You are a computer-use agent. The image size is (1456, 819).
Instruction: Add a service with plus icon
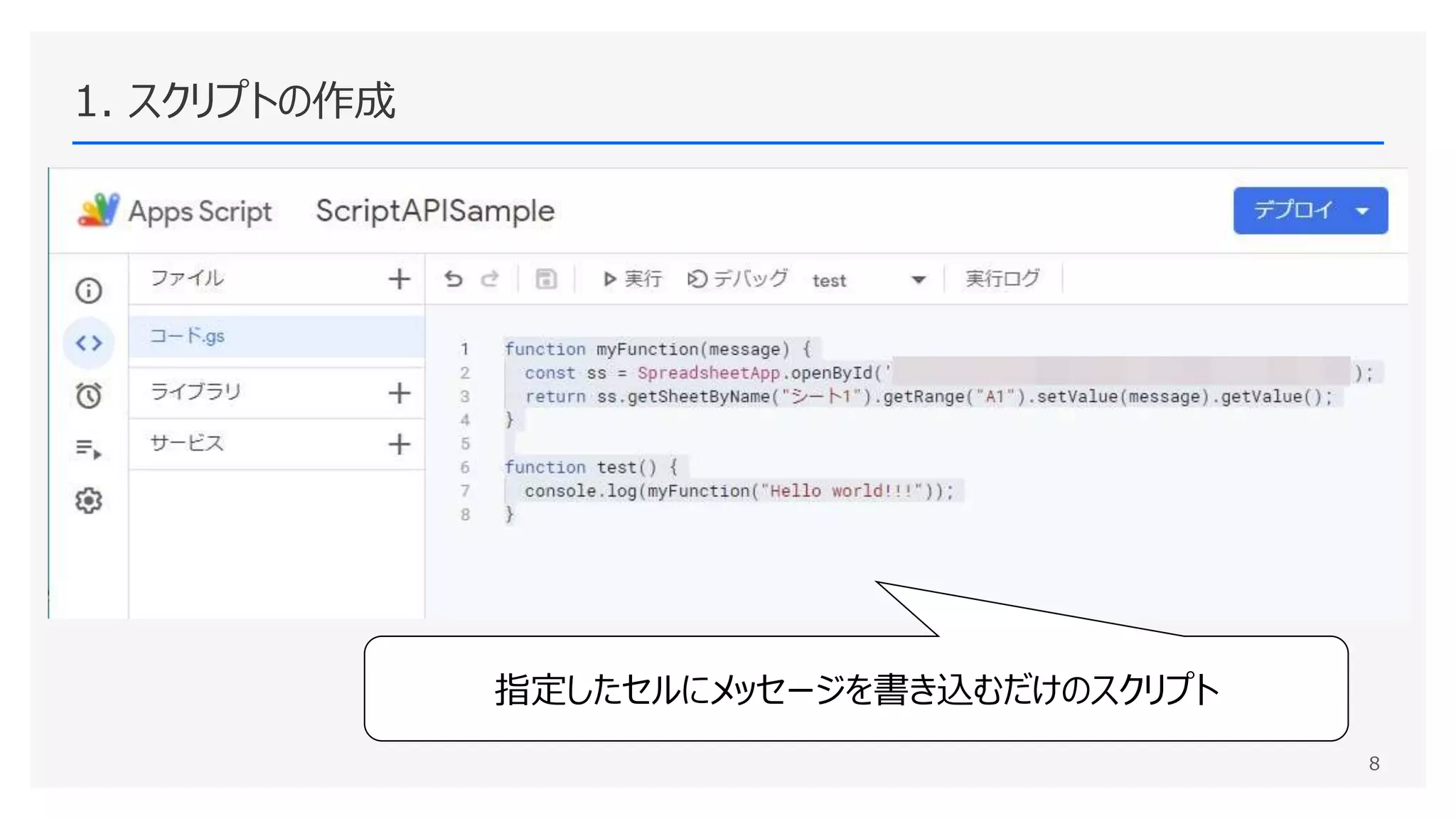click(x=400, y=444)
